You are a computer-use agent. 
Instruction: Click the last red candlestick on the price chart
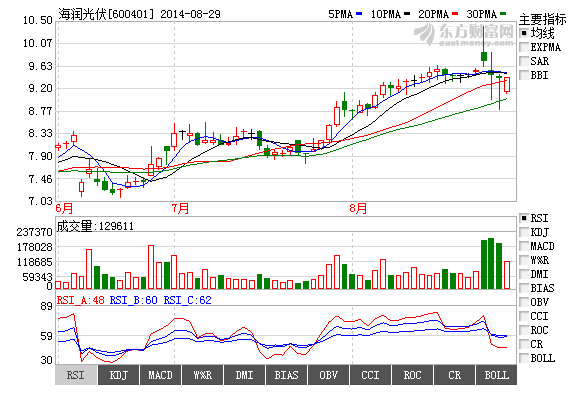pos(507,84)
